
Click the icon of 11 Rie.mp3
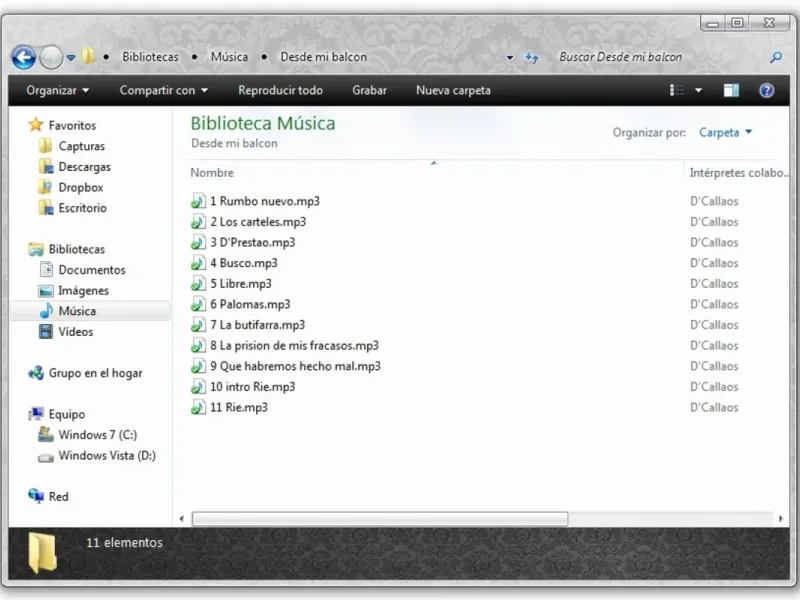pos(198,407)
